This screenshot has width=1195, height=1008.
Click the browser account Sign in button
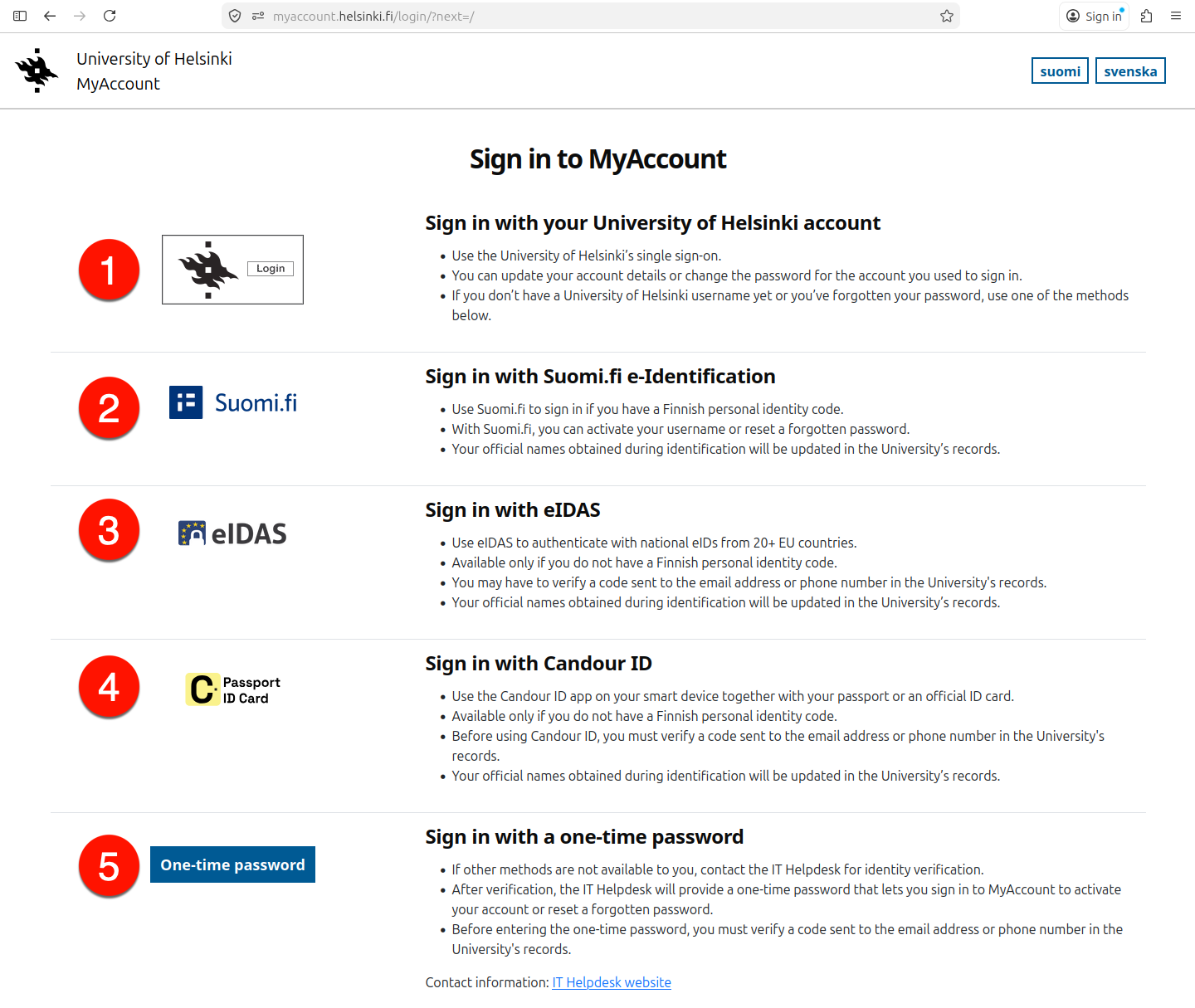(x=1094, y=16)
